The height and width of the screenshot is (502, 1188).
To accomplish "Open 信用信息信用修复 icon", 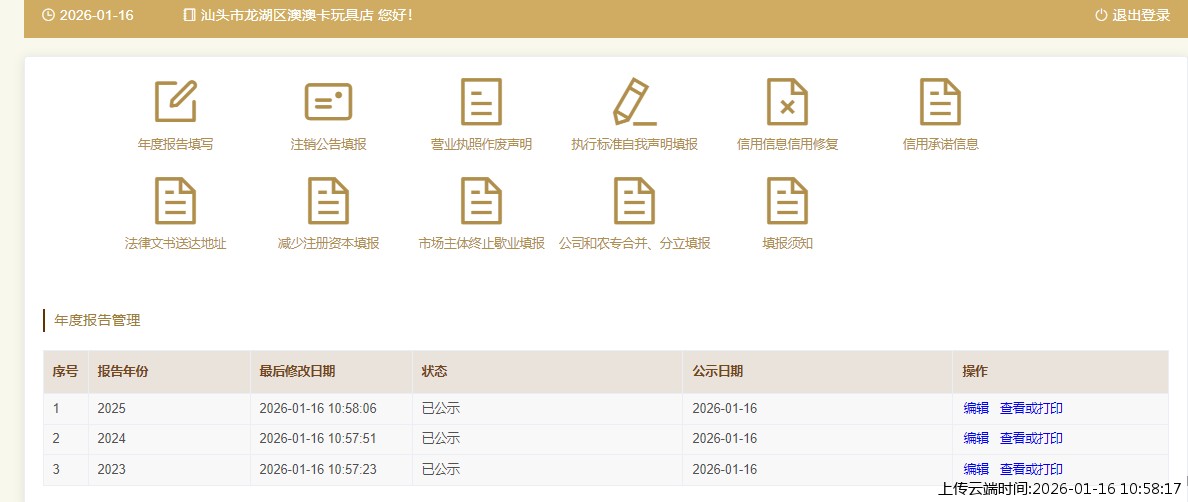I will click(787, 102).
